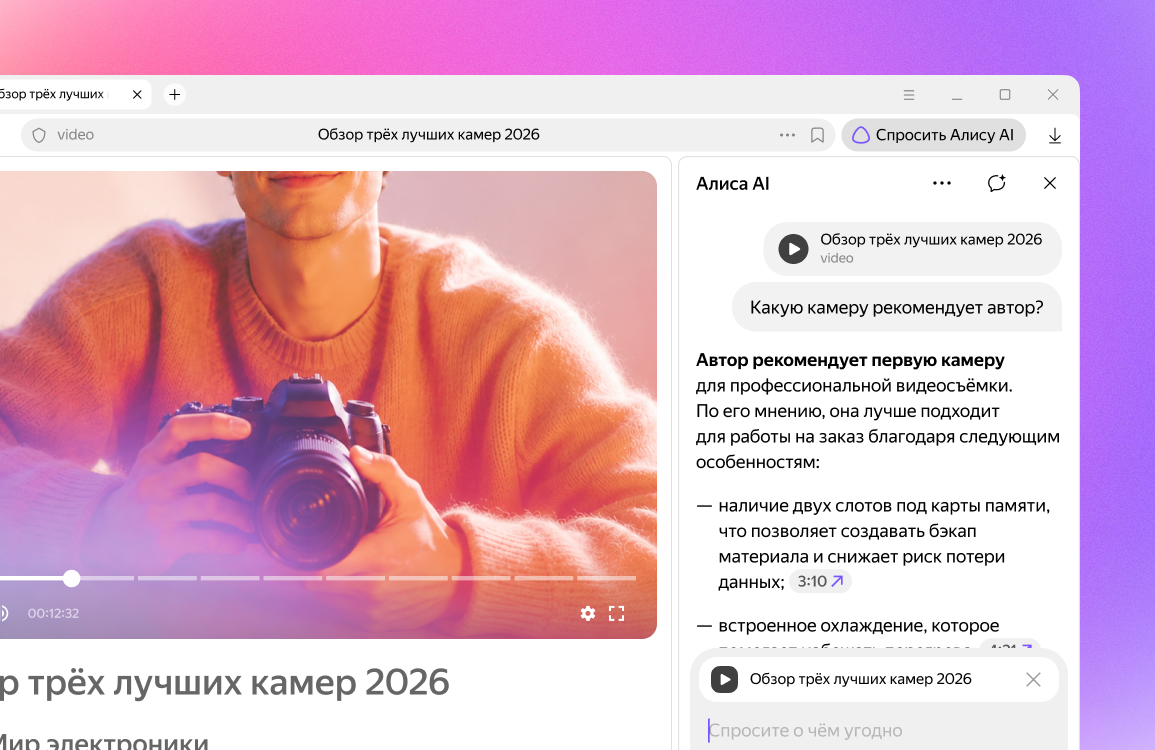Click the address bar page title
Image resolution: width=1155 pixels, height=750 pixels.
[x=429, y=135]
